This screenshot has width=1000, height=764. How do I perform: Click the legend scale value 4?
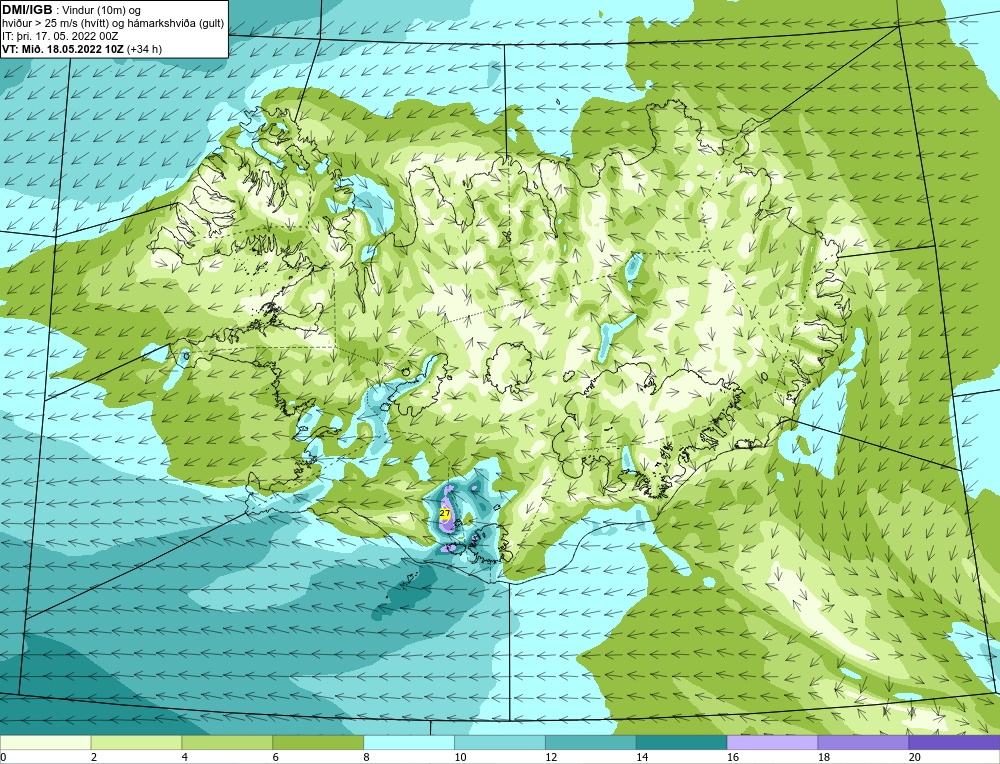185,757
